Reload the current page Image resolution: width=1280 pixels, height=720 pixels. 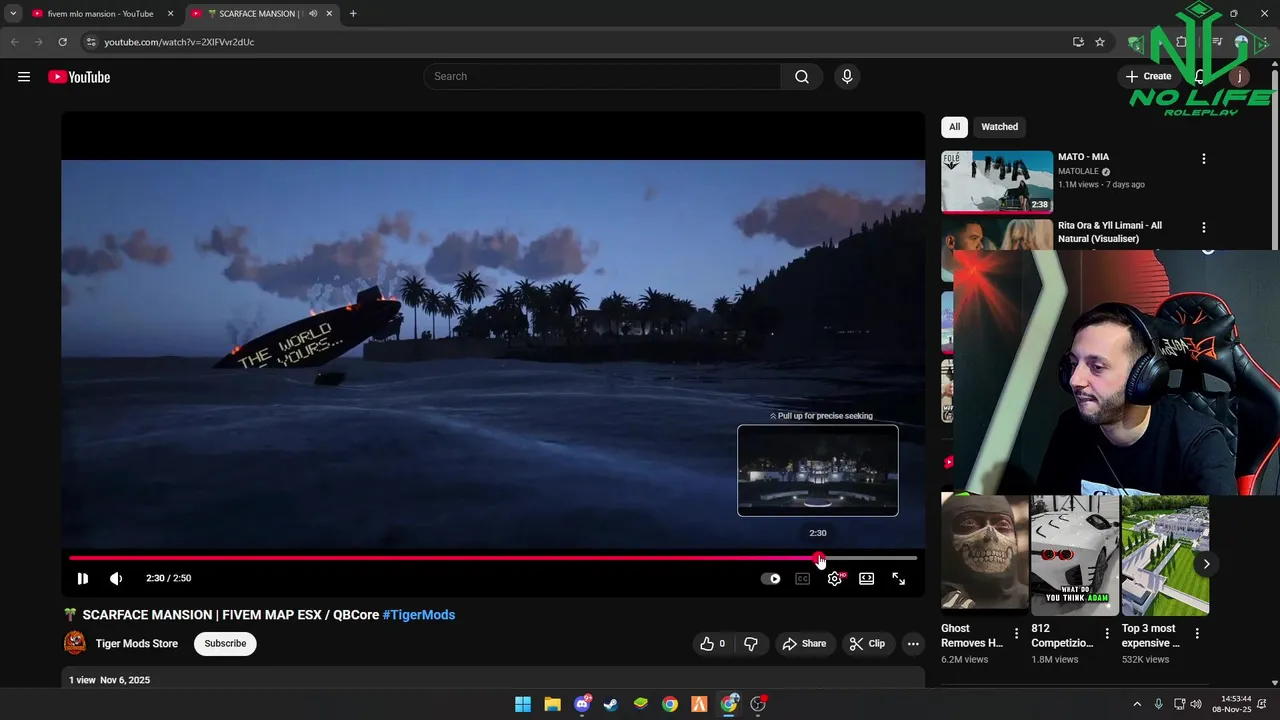pos(62,42)
